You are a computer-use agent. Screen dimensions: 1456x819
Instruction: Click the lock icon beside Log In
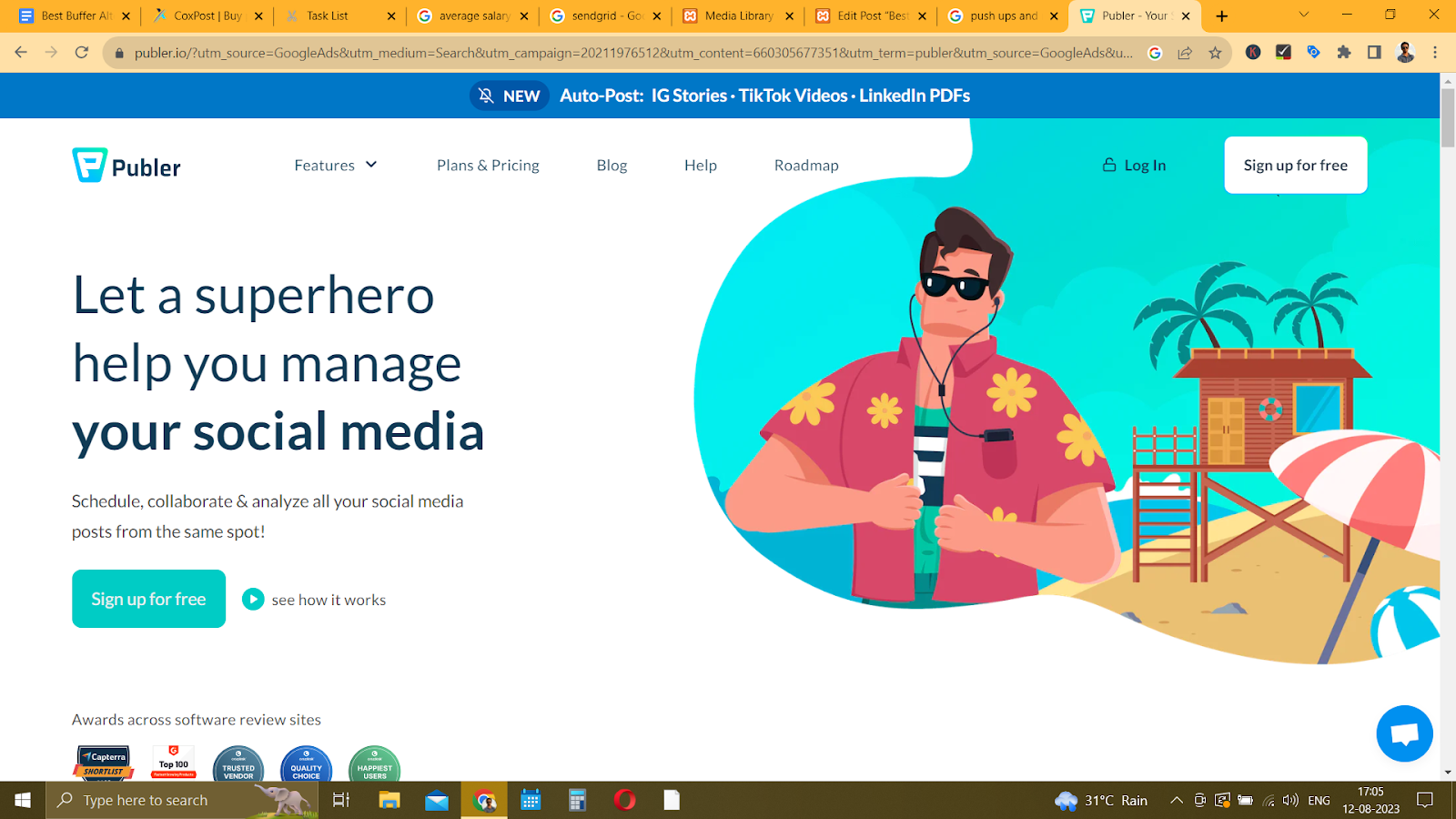pyautogui.click(x=1109, y=165)
